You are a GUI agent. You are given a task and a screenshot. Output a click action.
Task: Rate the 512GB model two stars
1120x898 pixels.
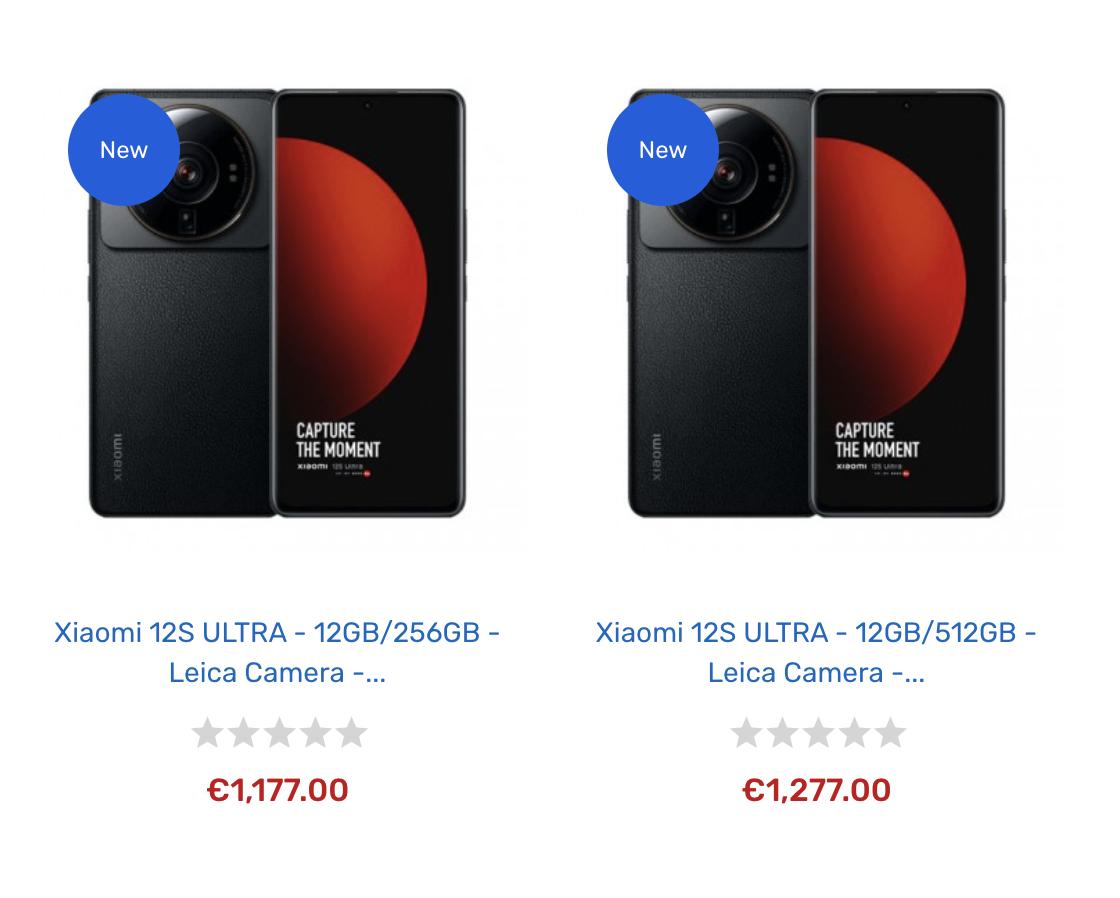783,733
